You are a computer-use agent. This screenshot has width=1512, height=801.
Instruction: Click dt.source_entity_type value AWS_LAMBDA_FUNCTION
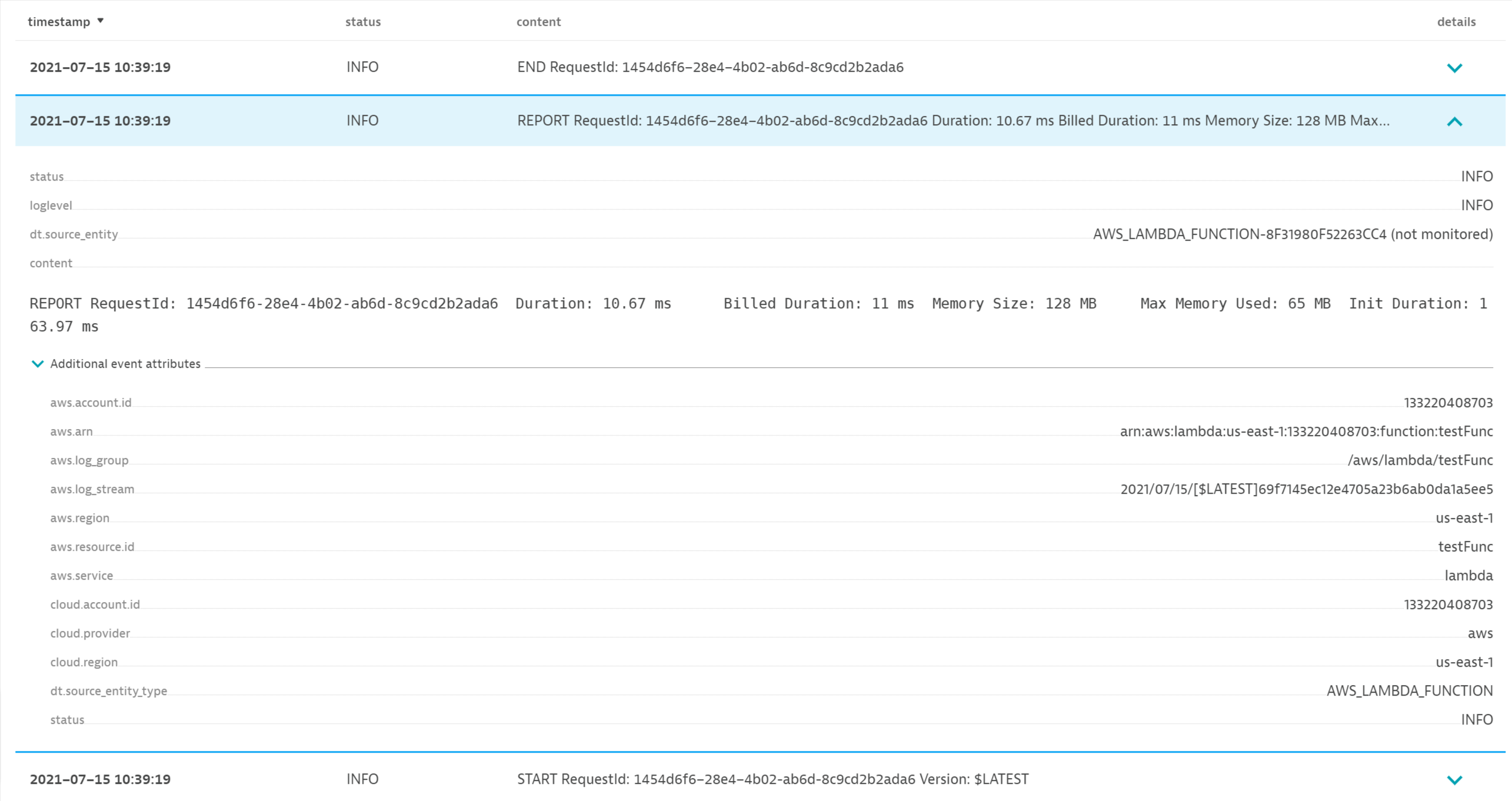[x=1409, y=691]
